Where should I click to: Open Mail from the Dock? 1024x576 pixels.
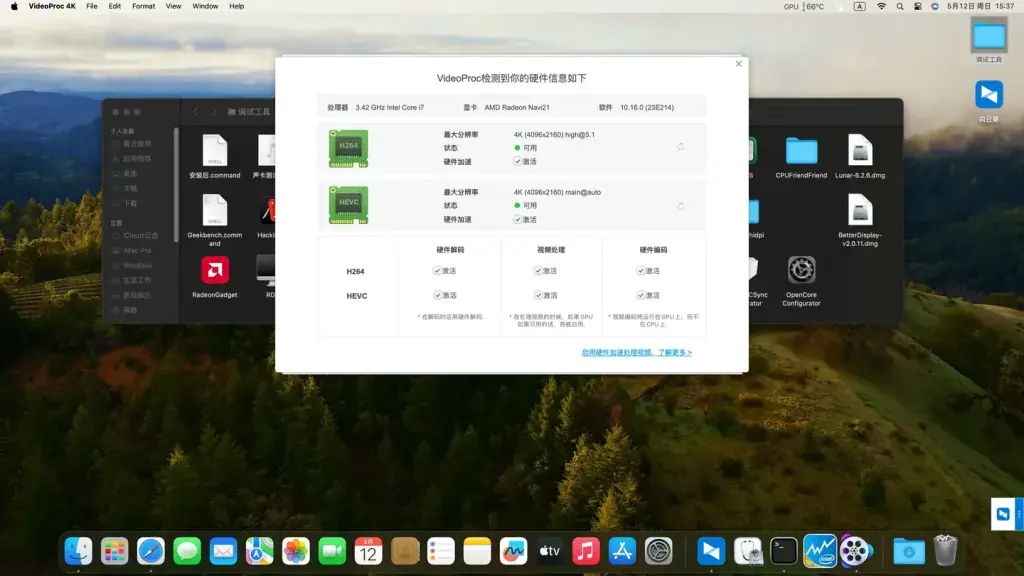[223, 551]
